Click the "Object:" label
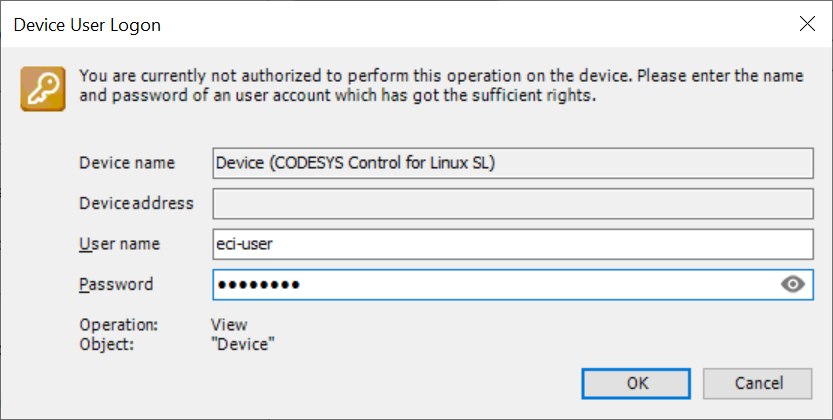The width and height of the screenshot is (833, 420). [106, 345]
